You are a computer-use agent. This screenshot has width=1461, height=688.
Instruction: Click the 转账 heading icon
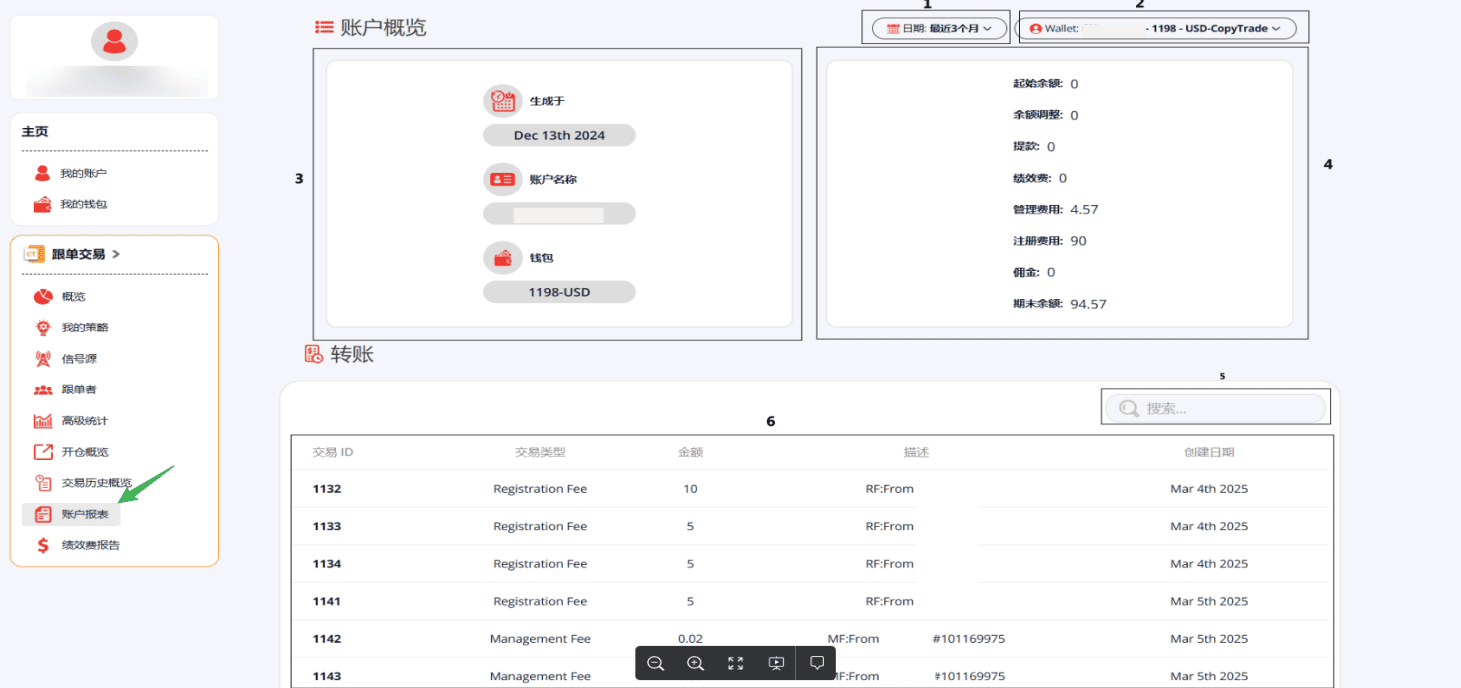314,354
